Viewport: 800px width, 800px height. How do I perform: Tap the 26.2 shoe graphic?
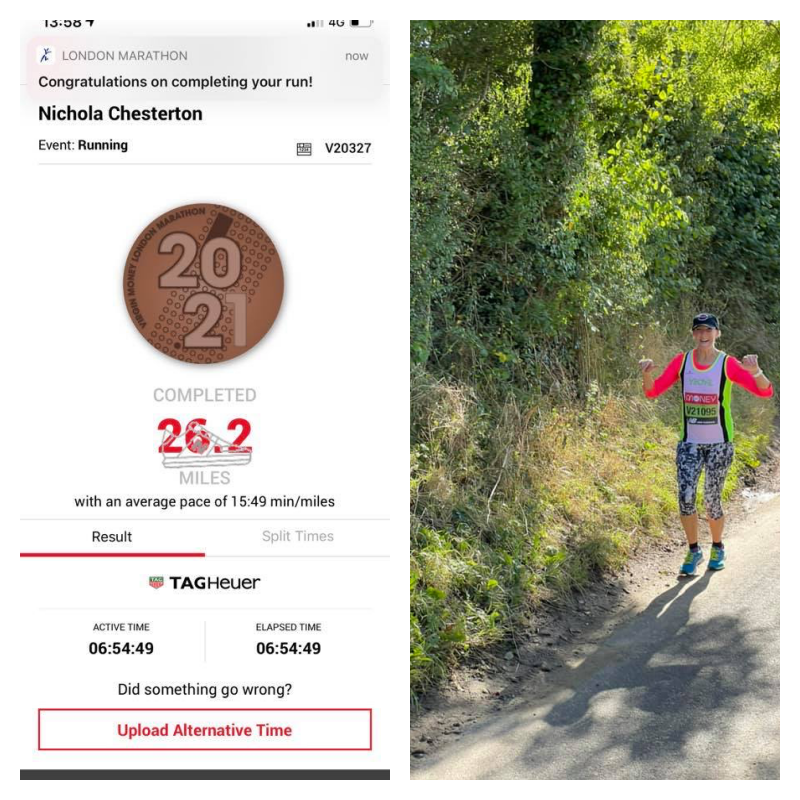205,443
